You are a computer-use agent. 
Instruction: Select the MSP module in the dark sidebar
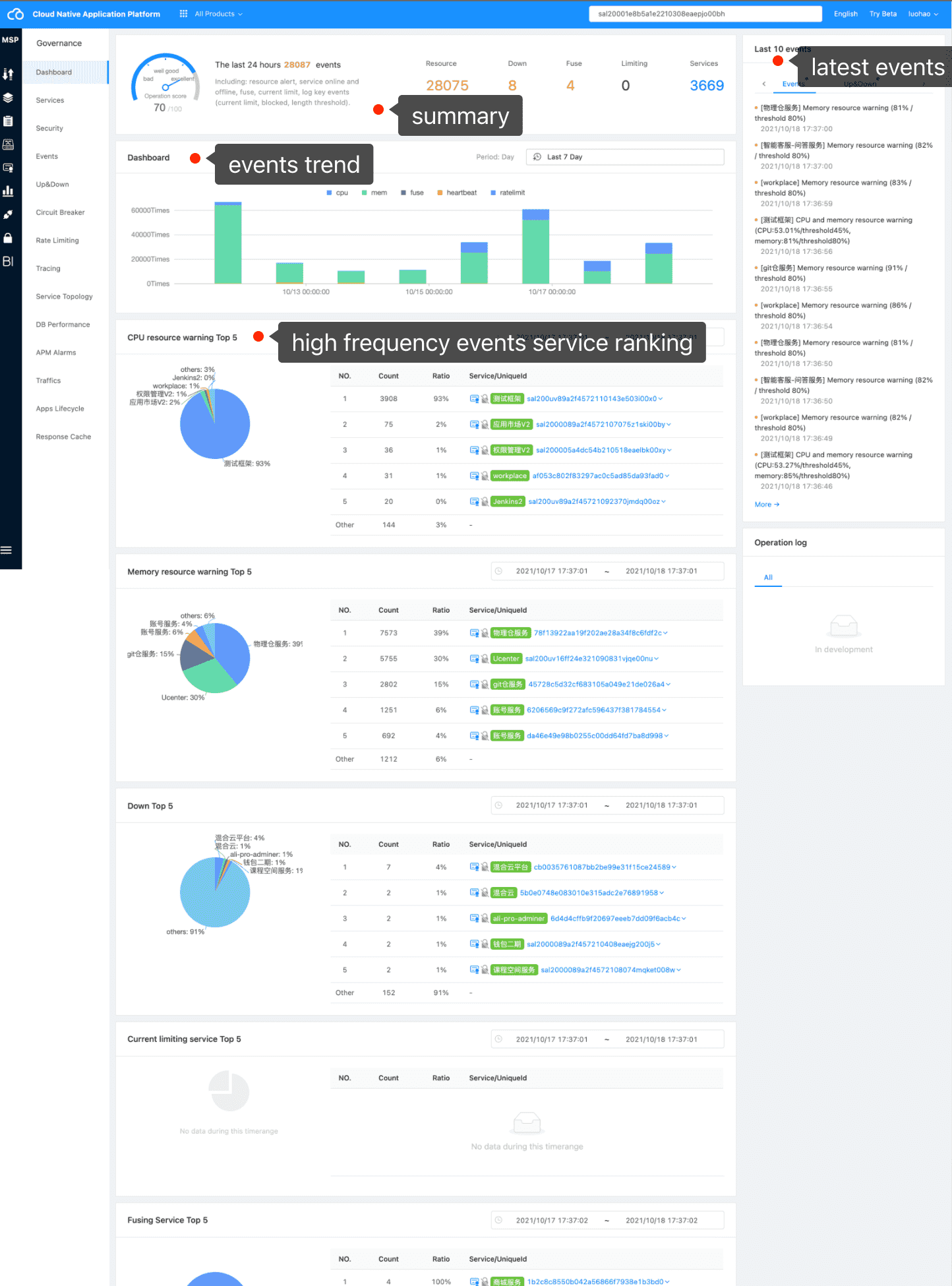coord(11,40)
